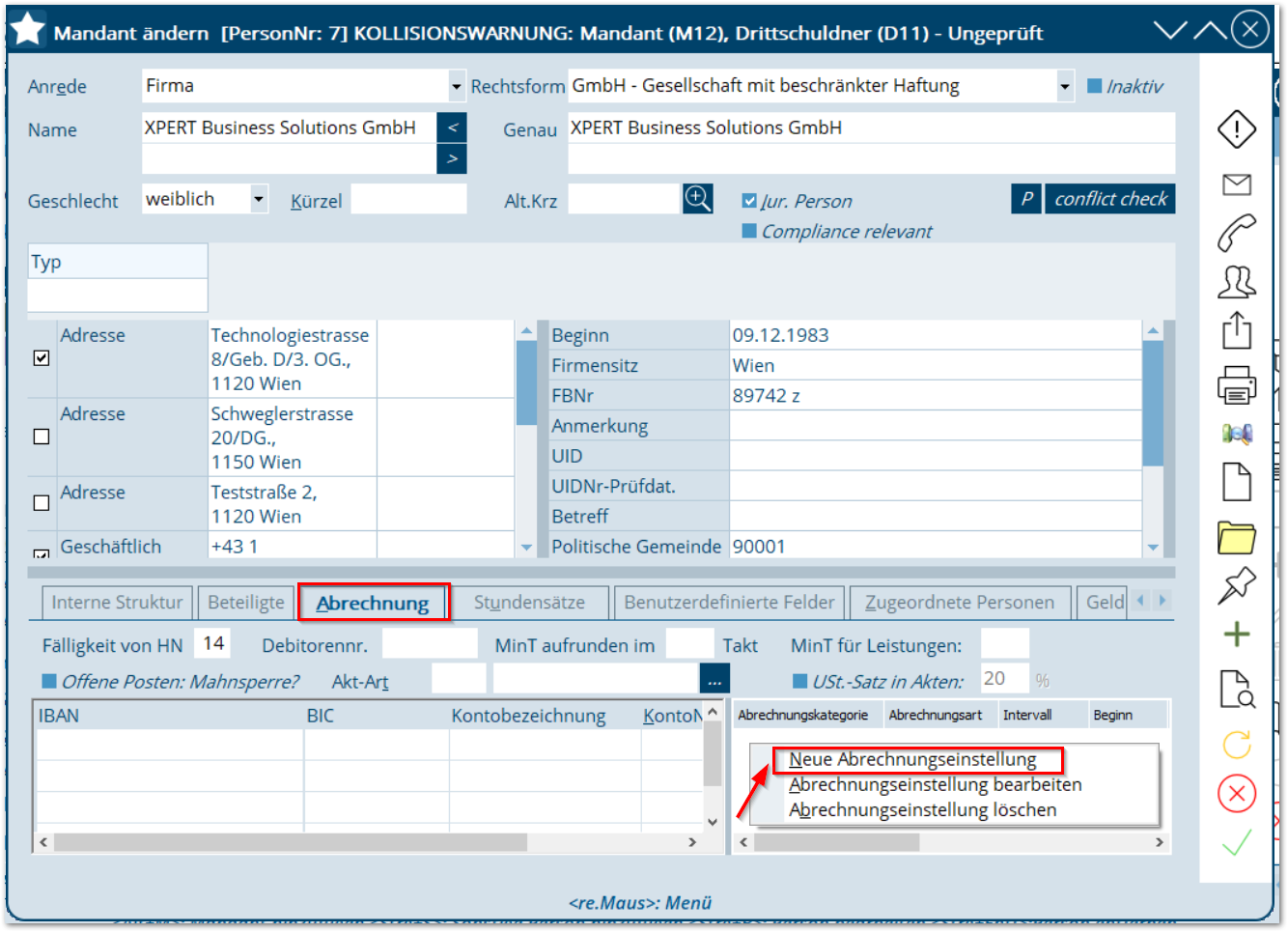Click the P button
The image size is (1288, 932).
1026,199
